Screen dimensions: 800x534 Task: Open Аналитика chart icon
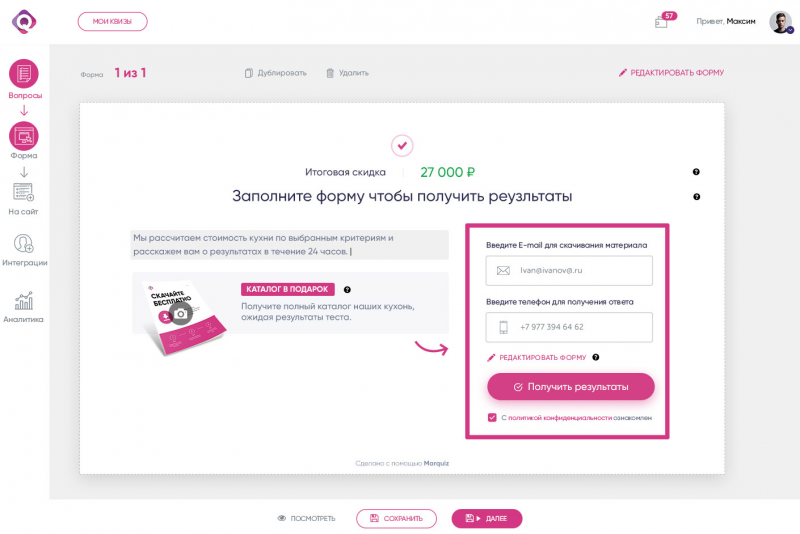point(23,301)
